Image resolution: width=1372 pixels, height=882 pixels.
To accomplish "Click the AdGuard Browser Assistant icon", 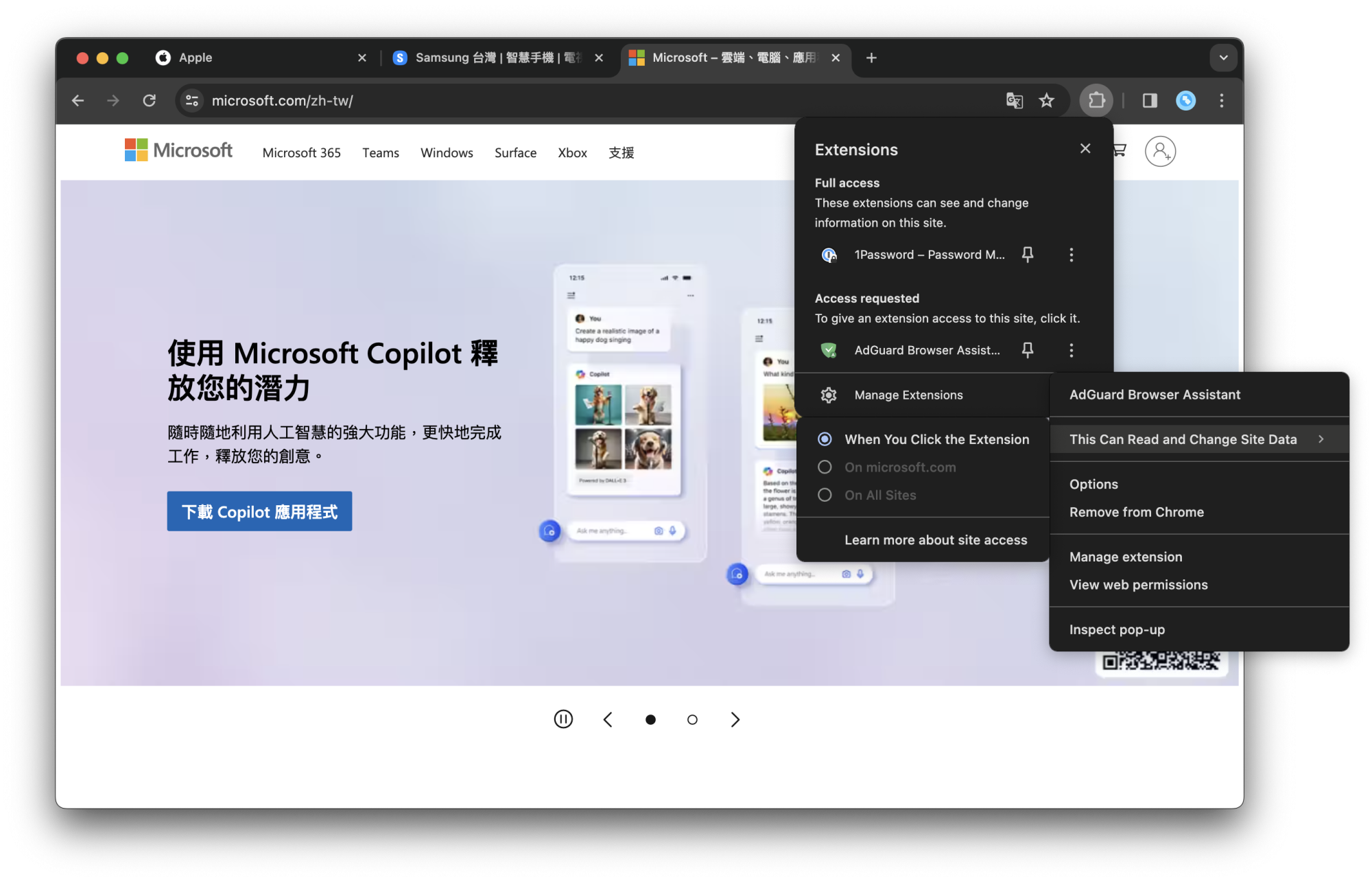I will point(830,350).
